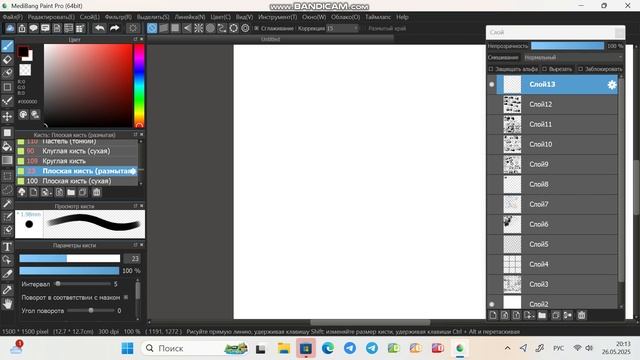Enable the circle snap guide

pos(210,28)
